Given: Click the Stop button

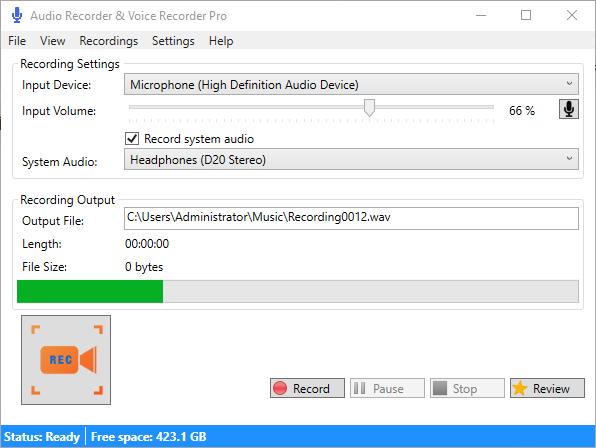Looking at the screenshot, I should click(x=467, y=388).
